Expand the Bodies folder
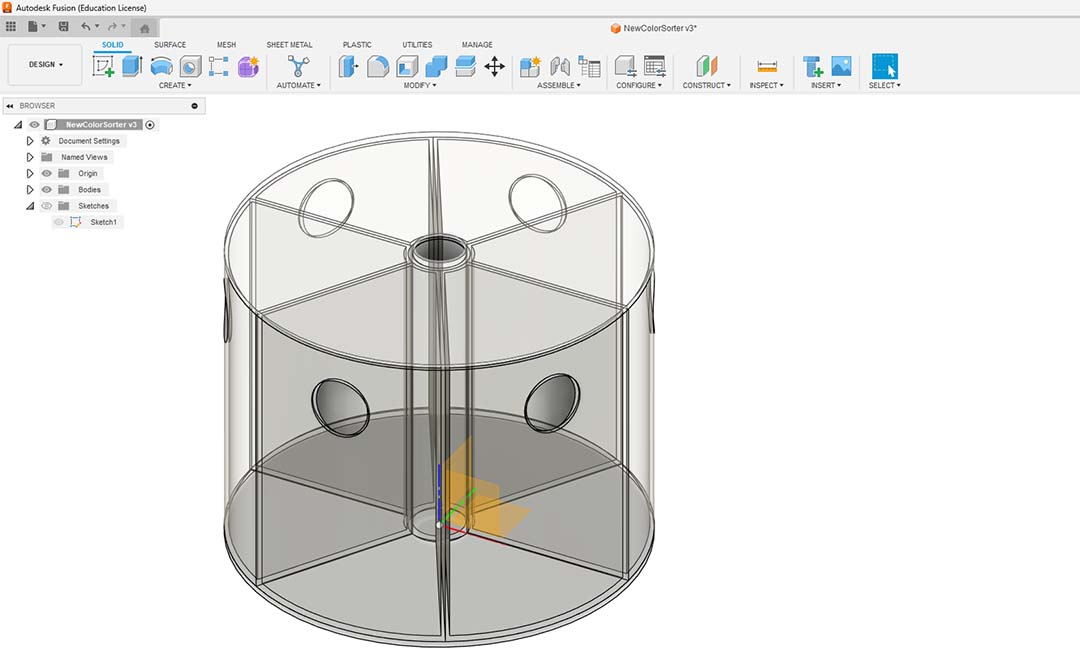 click(x=30, y=189)
